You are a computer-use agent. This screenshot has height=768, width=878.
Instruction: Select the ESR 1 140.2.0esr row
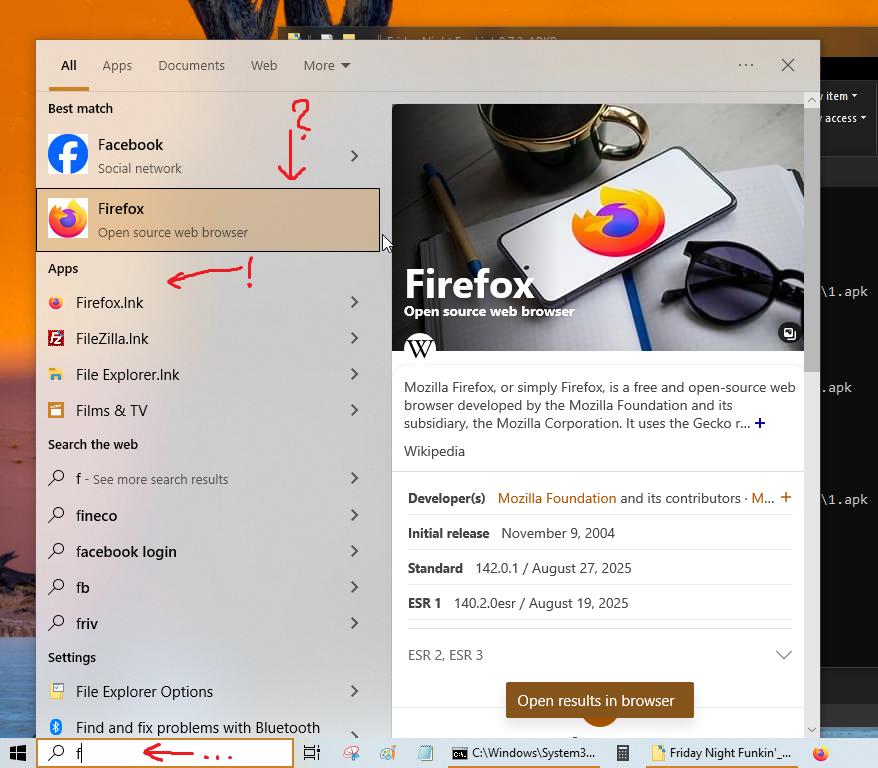click(x=600, y=603)
